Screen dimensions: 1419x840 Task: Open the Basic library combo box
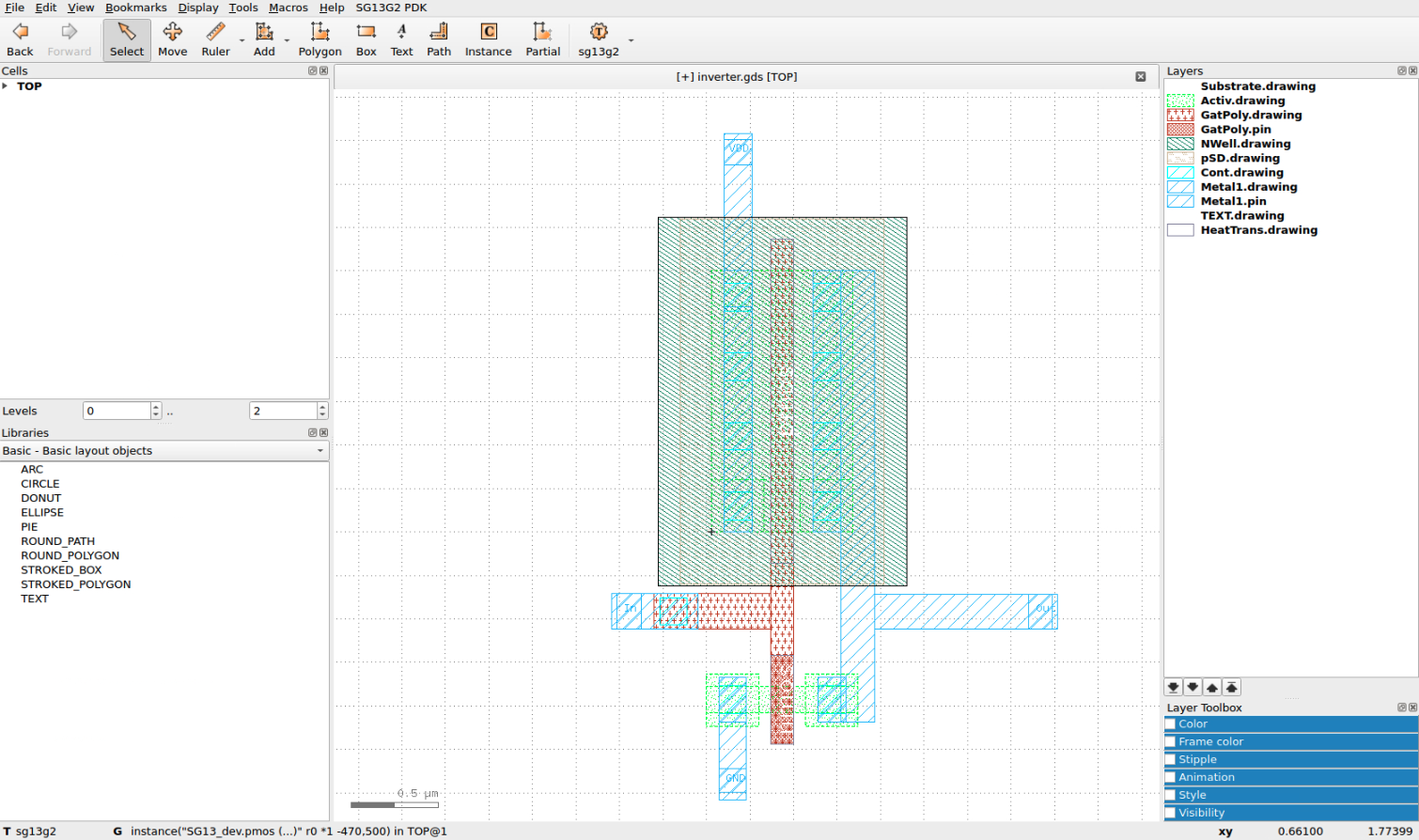pos(164,451)
